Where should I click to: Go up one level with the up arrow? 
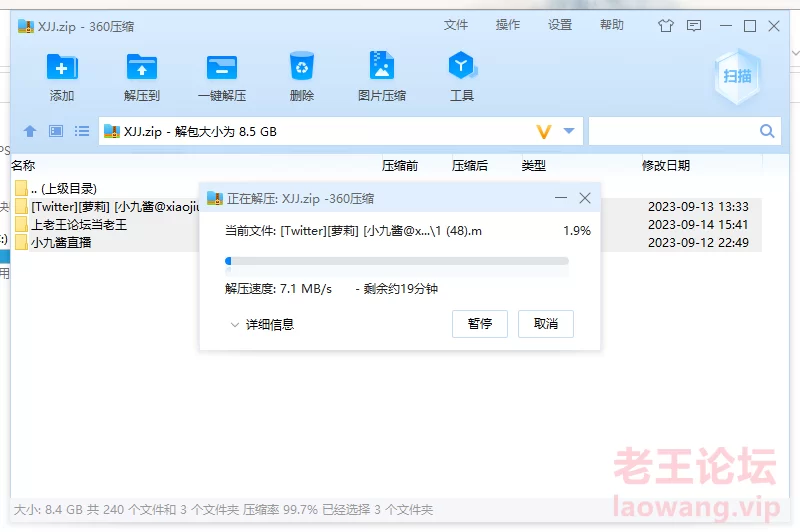click(30, 131)
